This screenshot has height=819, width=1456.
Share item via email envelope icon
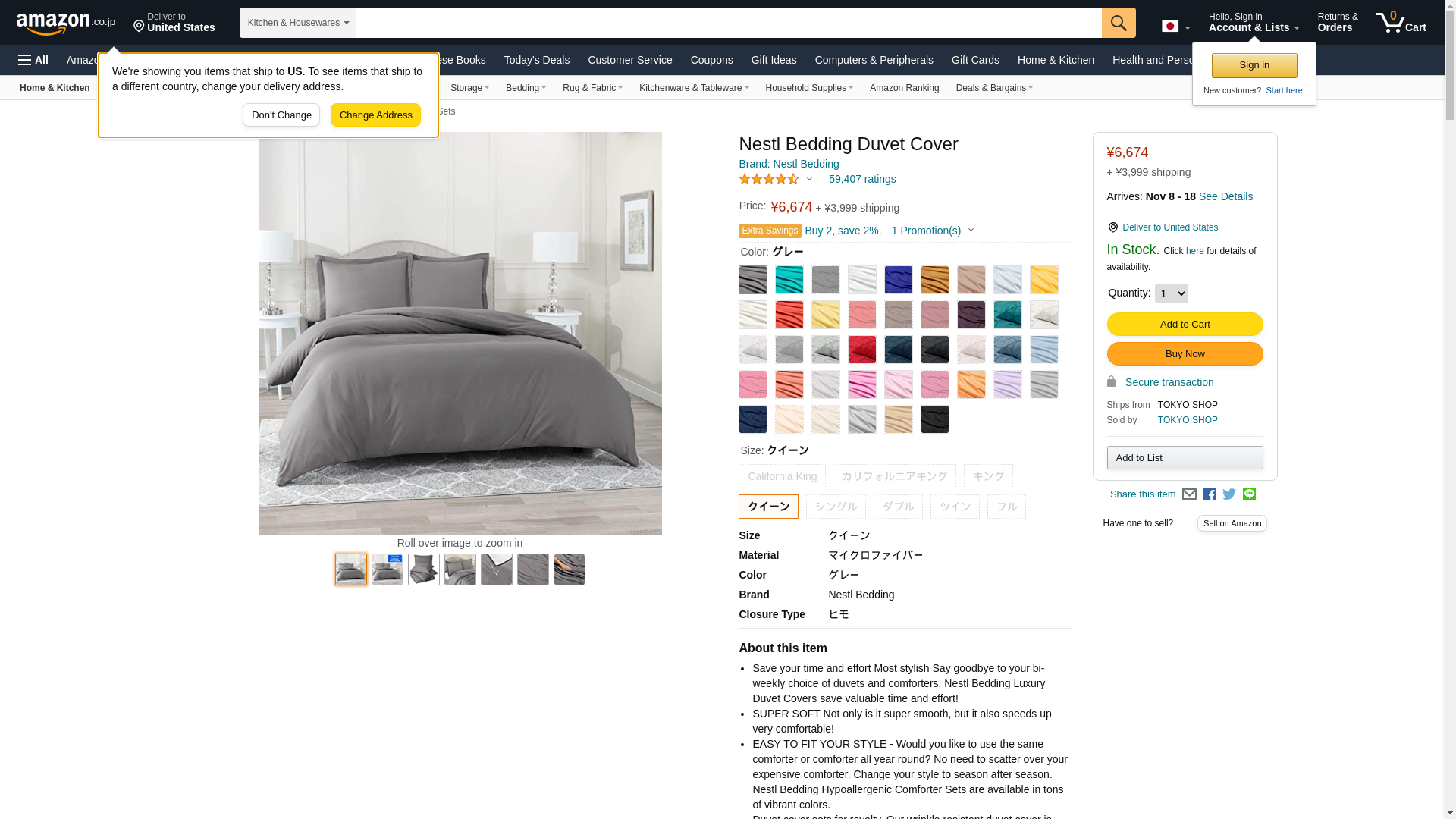[x=1189, y=494]
